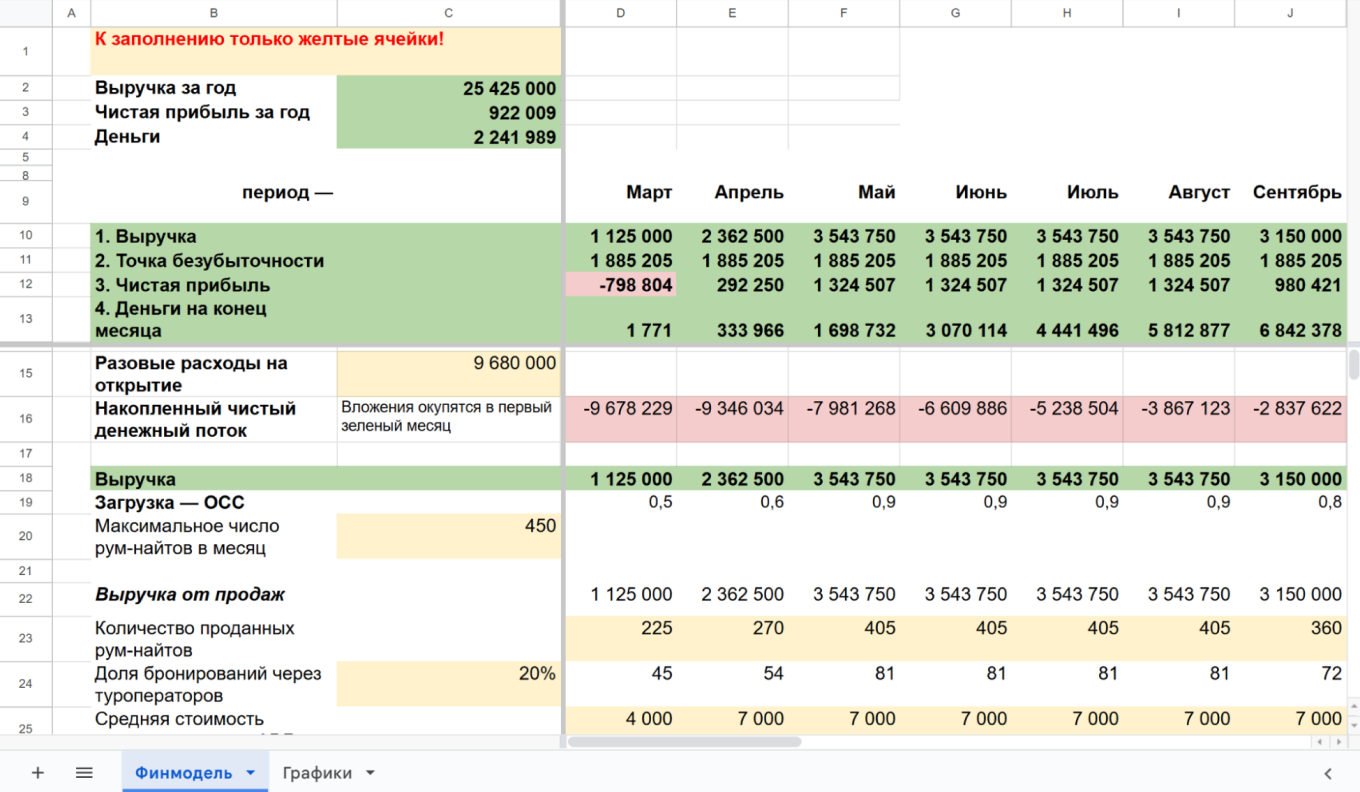Select the September net profit cell 980 421

click(x=1290, y=285)
